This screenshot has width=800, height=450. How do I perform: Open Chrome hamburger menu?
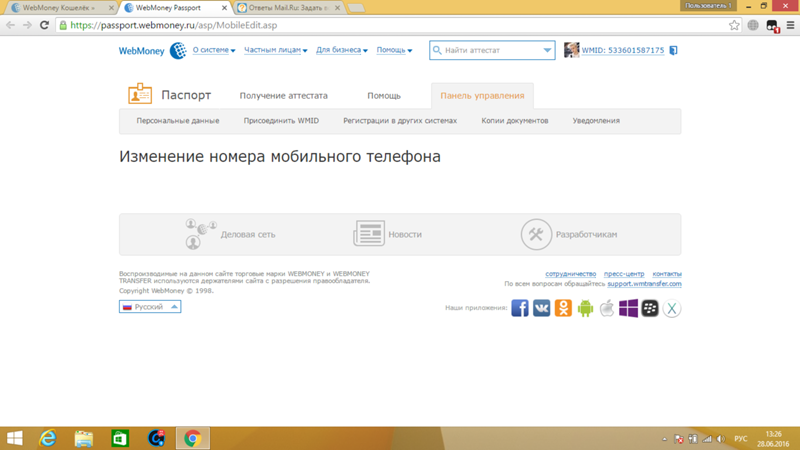tap(790, 25)
